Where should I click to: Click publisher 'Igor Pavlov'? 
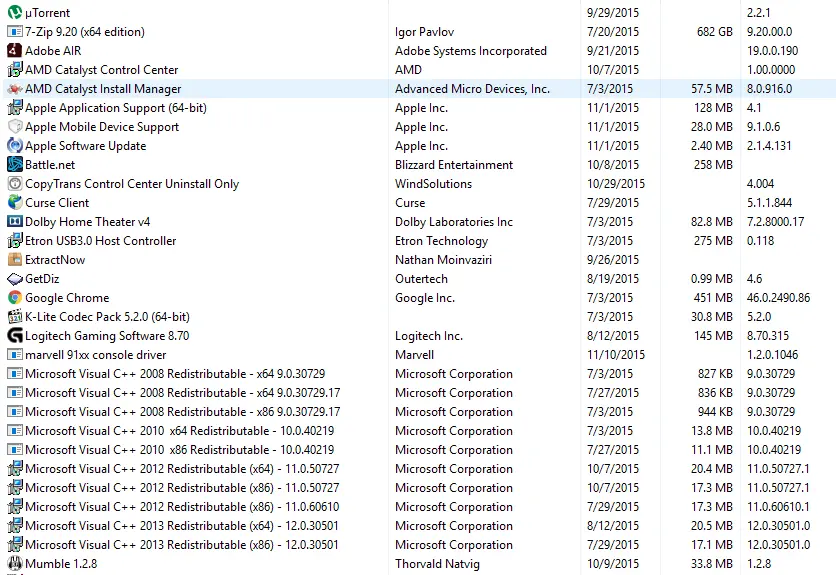(424, 32)
